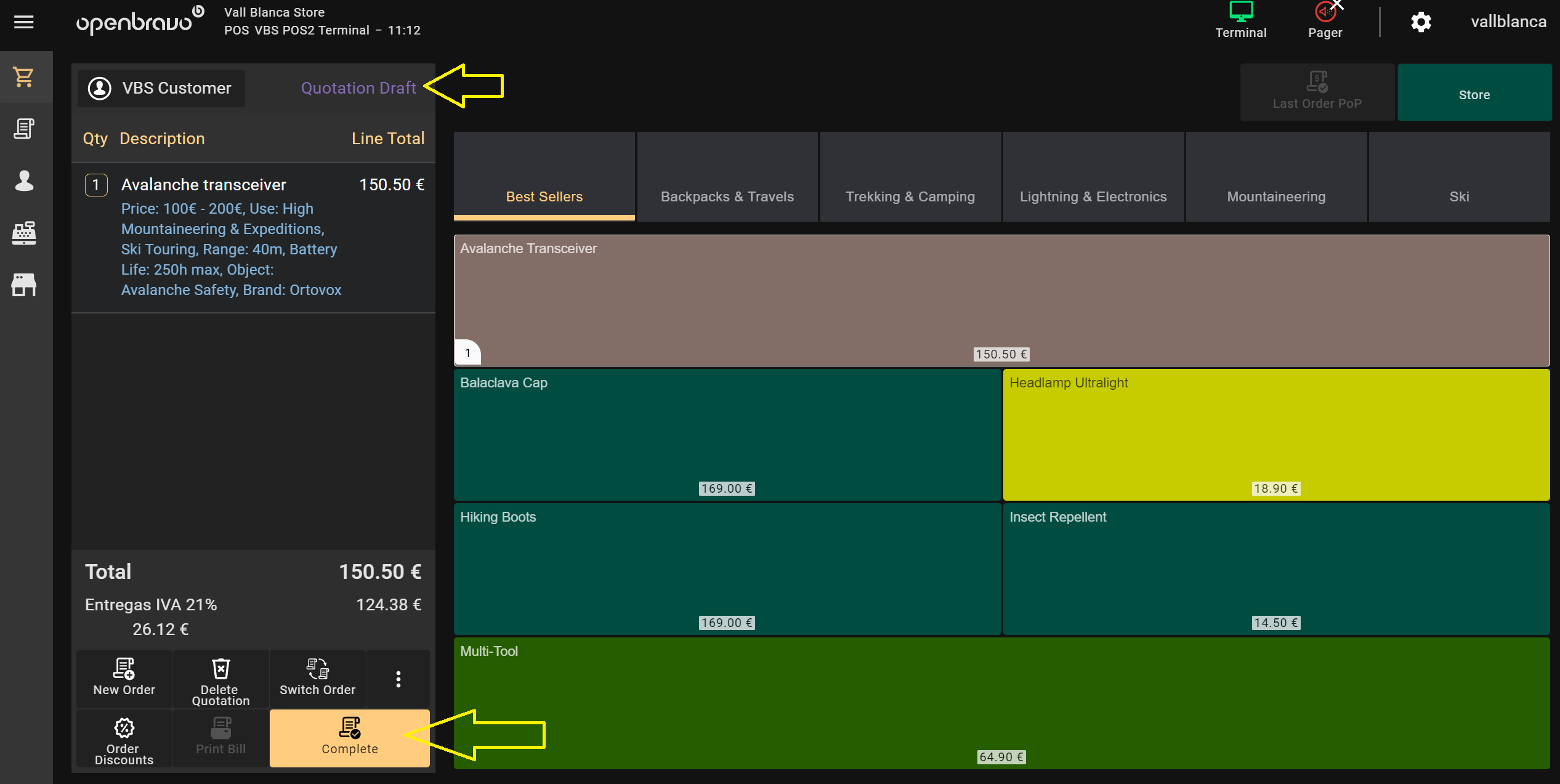
Task: Select the shopping cart sidebar icon
Action: [24, 77]
